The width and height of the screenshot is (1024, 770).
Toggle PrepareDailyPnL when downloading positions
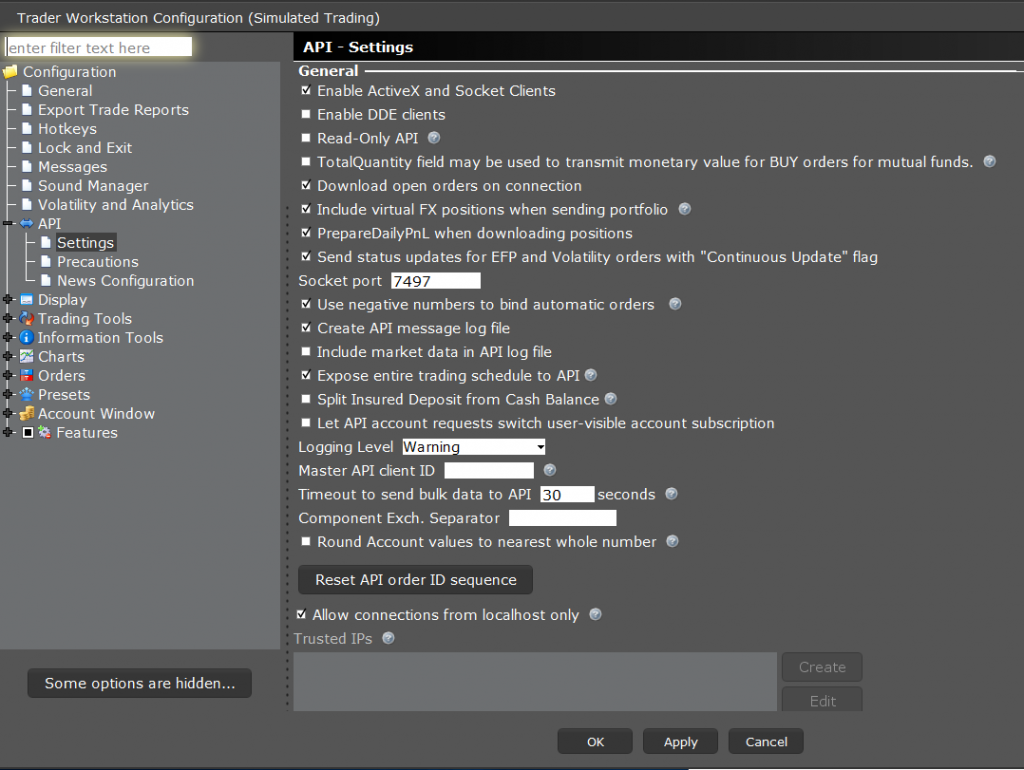(306, 233)
